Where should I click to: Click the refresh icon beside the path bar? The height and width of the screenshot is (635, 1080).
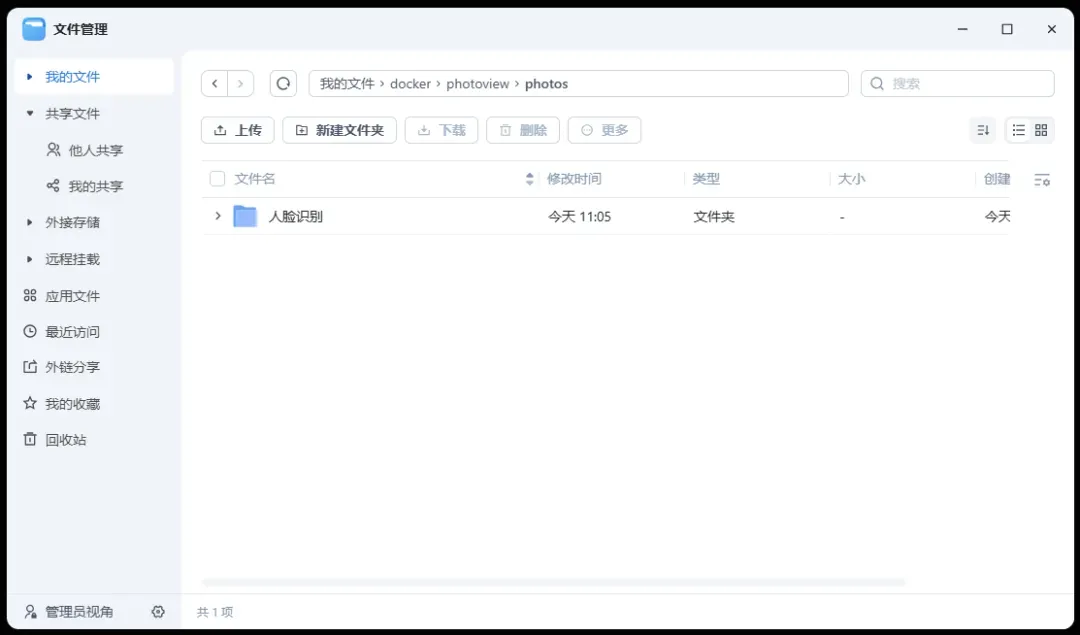[x=283, y=84]
